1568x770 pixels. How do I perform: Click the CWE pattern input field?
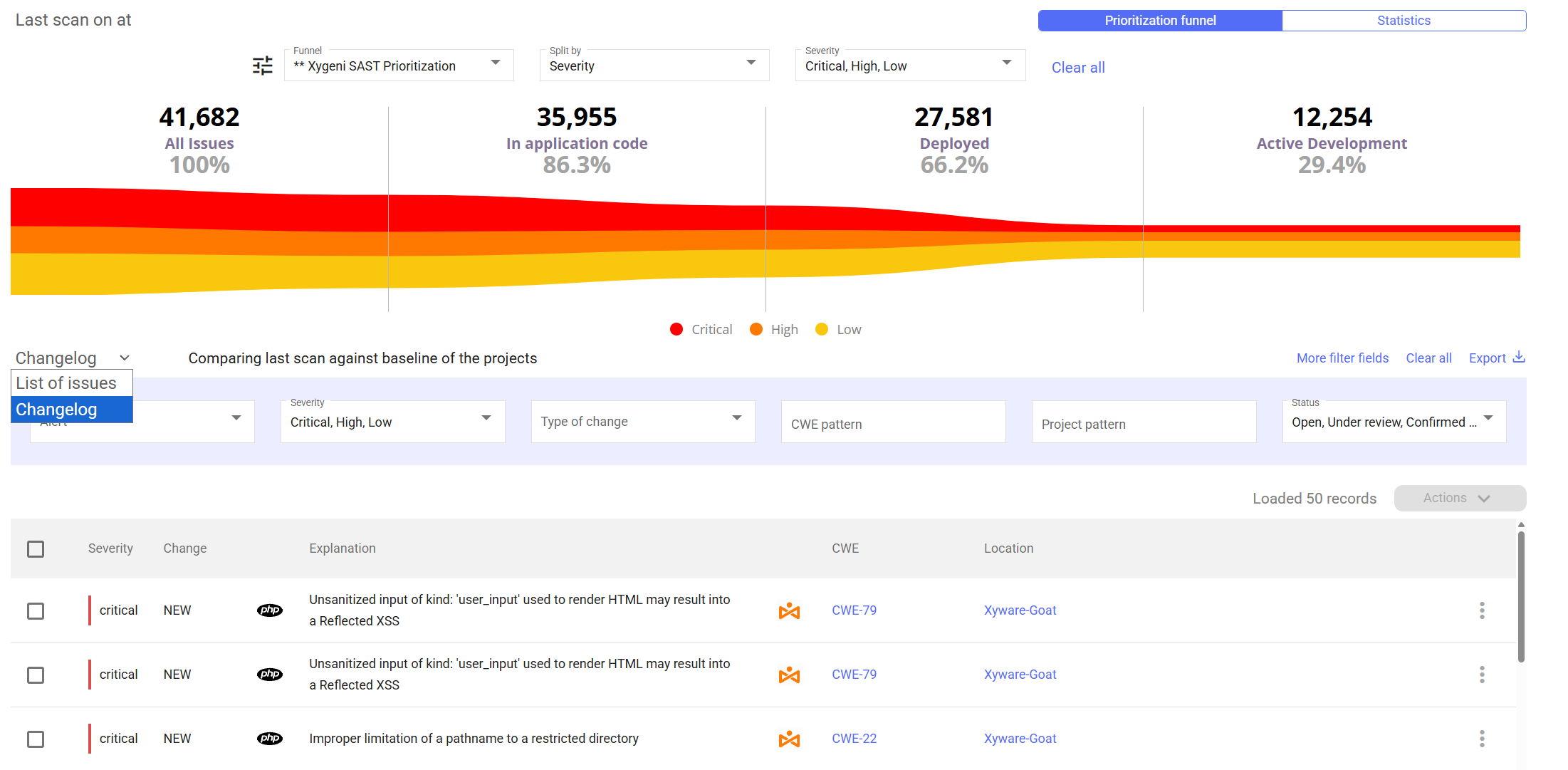click(893, 424)
